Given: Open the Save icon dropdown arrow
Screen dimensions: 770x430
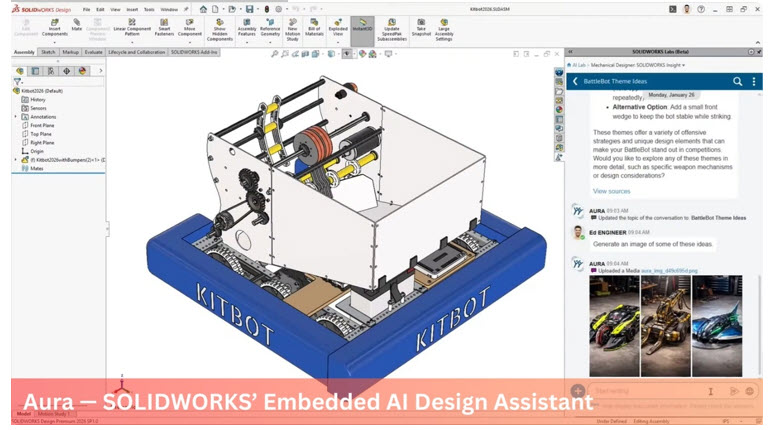Looking at the screenshot, I should coord(257,9).
